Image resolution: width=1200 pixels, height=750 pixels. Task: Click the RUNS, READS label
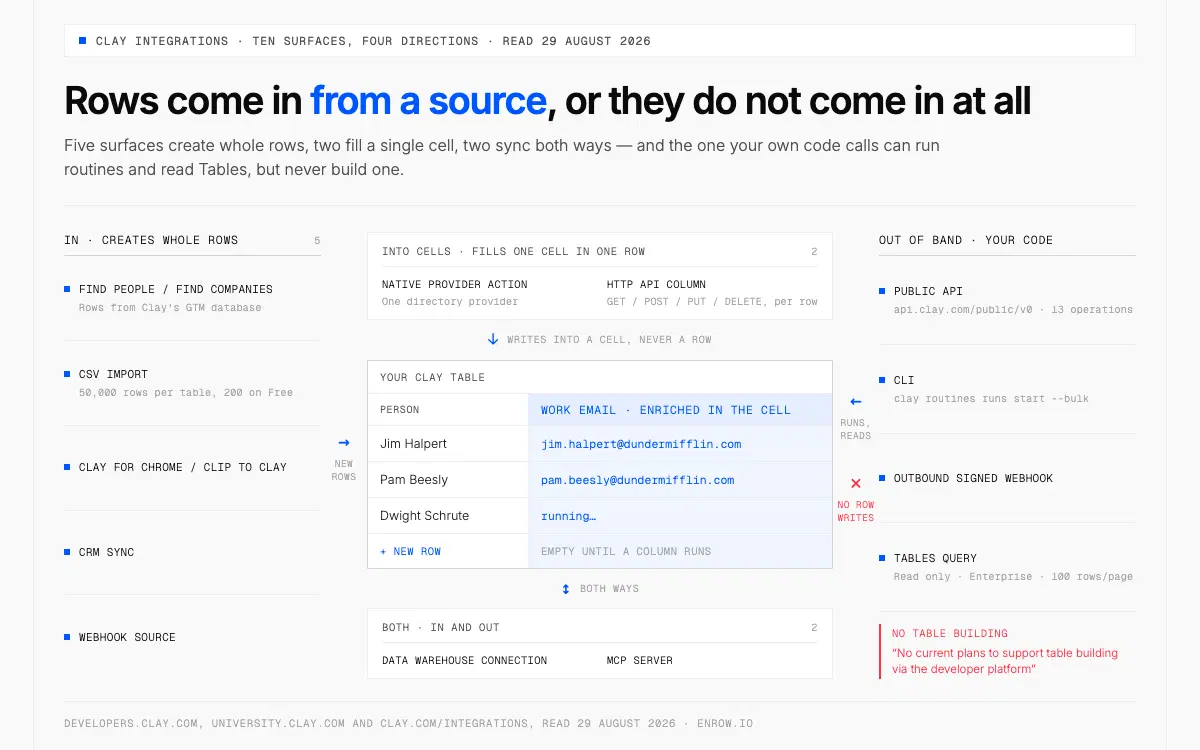pos(856,429)
